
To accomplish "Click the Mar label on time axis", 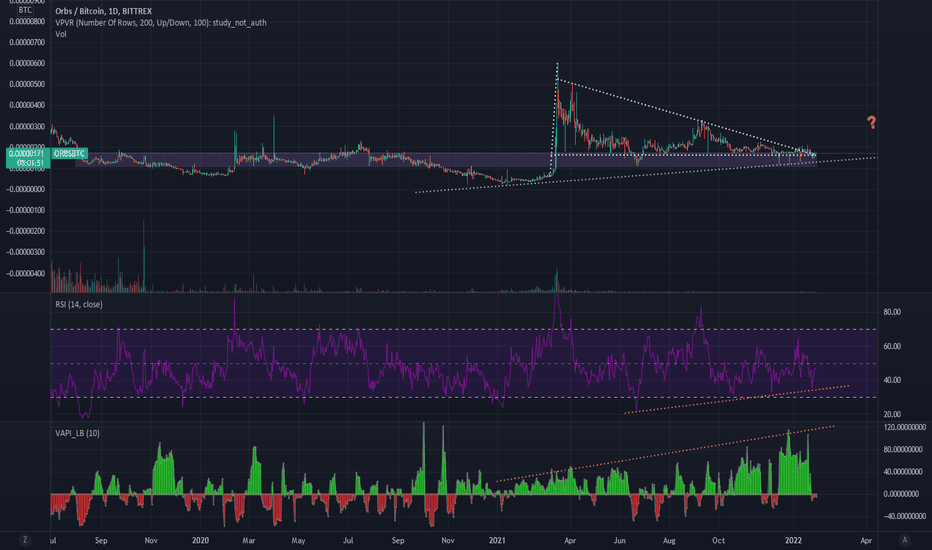I will tap(249, 540).
